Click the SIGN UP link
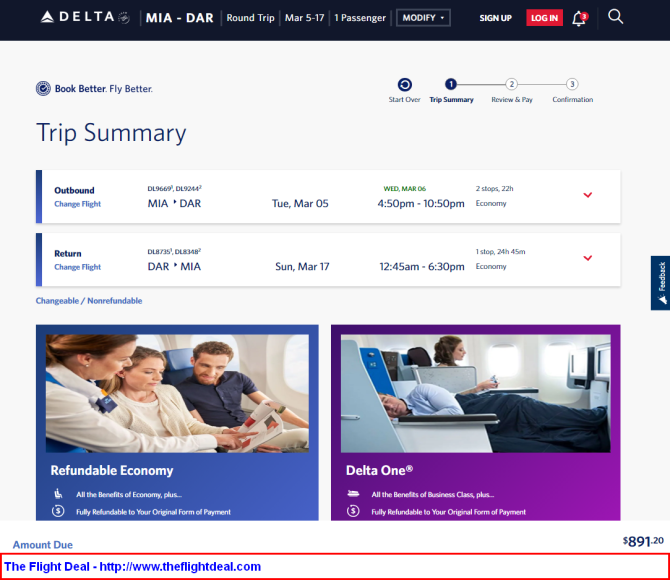 [495, 18]
